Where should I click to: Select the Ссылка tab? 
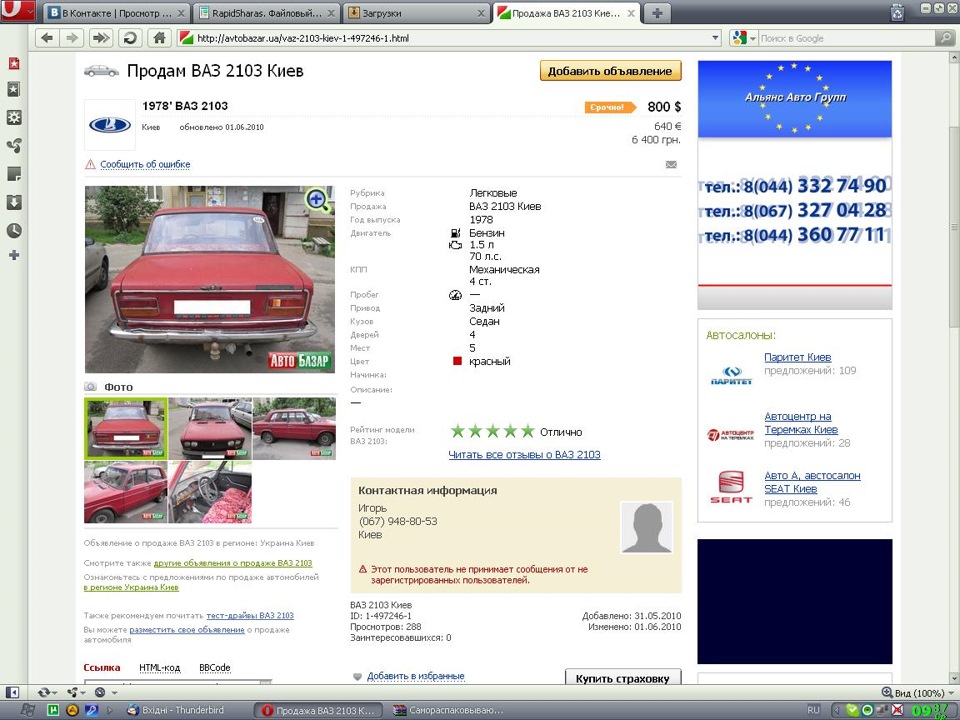(102, 667)
